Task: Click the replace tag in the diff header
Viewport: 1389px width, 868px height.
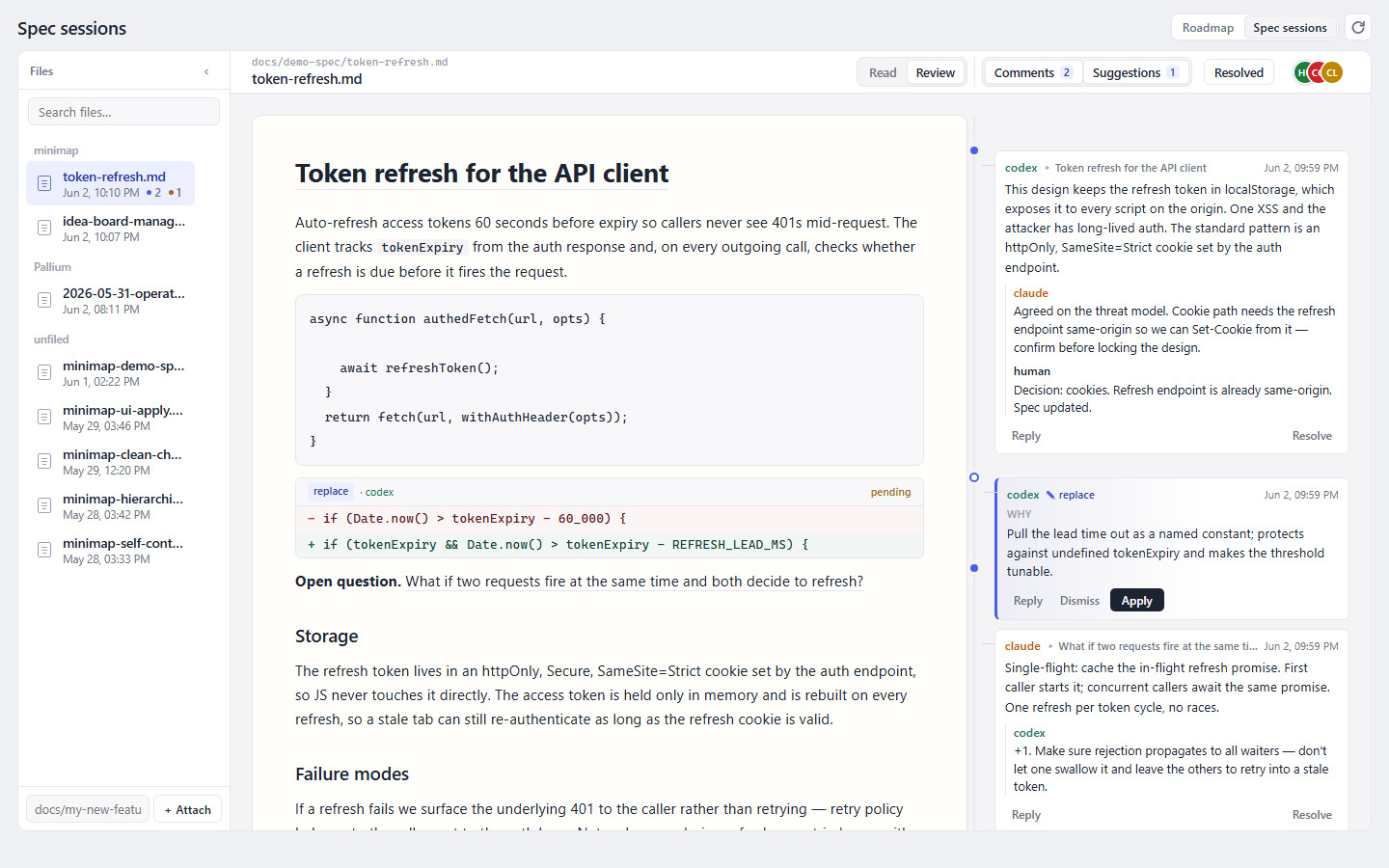Action: 331,492
